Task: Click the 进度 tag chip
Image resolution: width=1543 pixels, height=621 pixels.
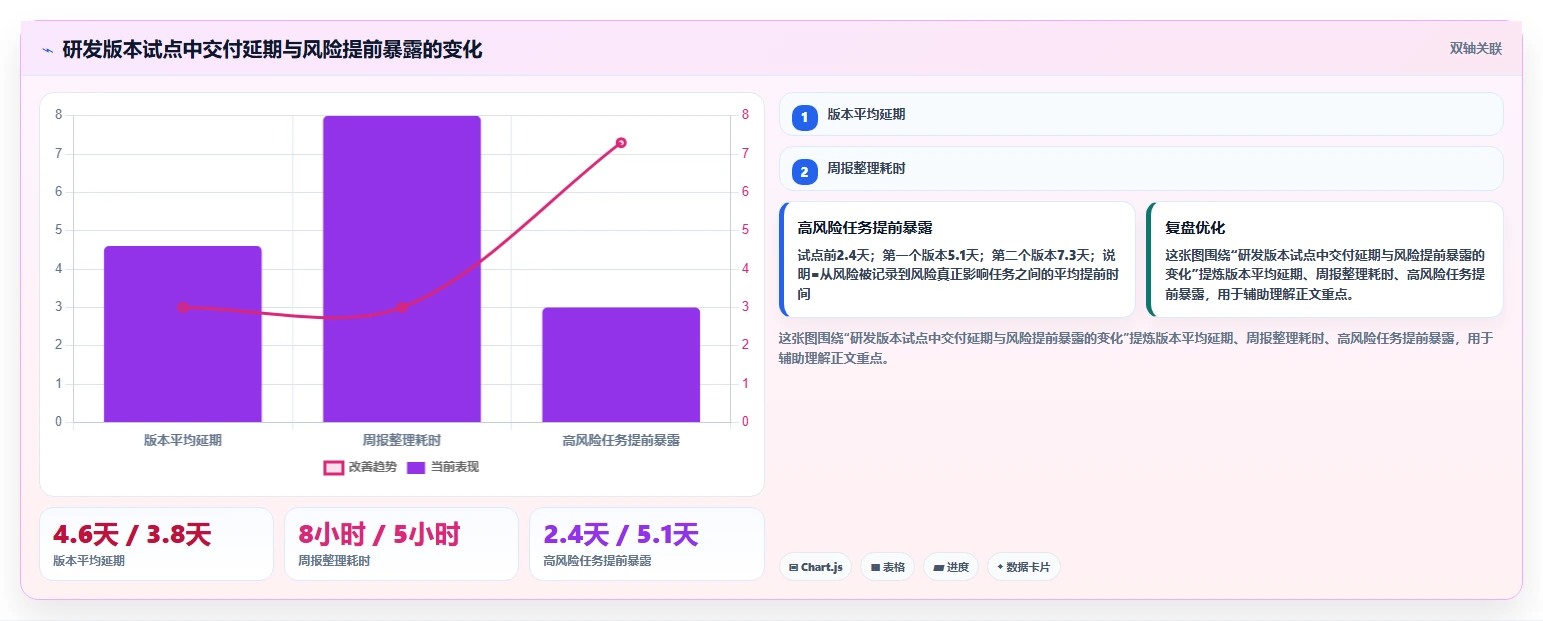Action: [x=951, y=567]
